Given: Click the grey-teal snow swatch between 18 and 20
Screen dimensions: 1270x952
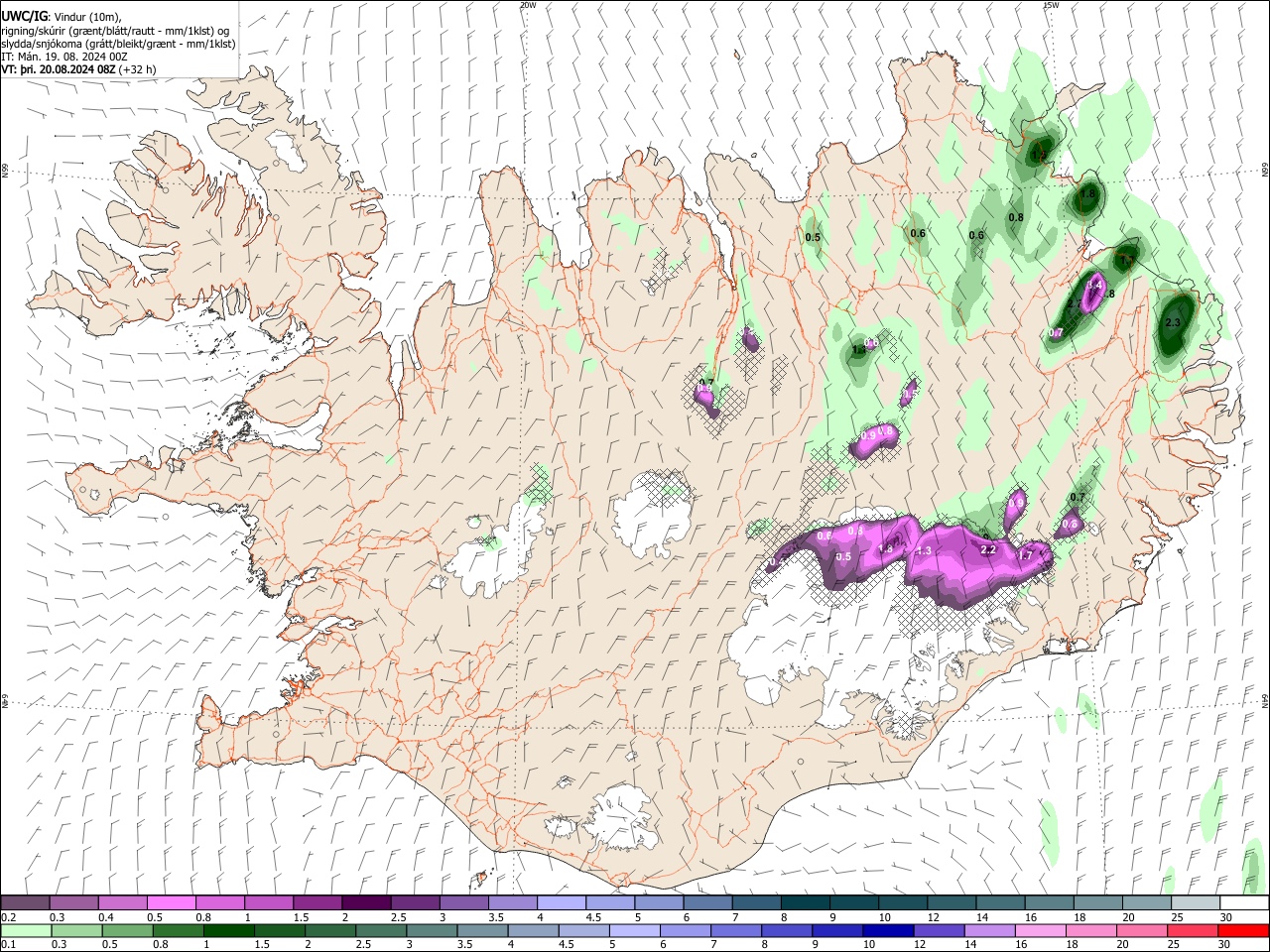Looking at the screenshot, I should pos(1097,902).
